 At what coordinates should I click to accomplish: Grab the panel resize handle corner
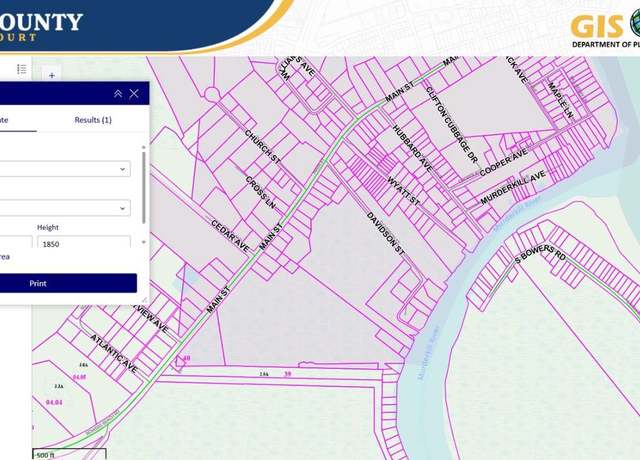click(145, 300)
